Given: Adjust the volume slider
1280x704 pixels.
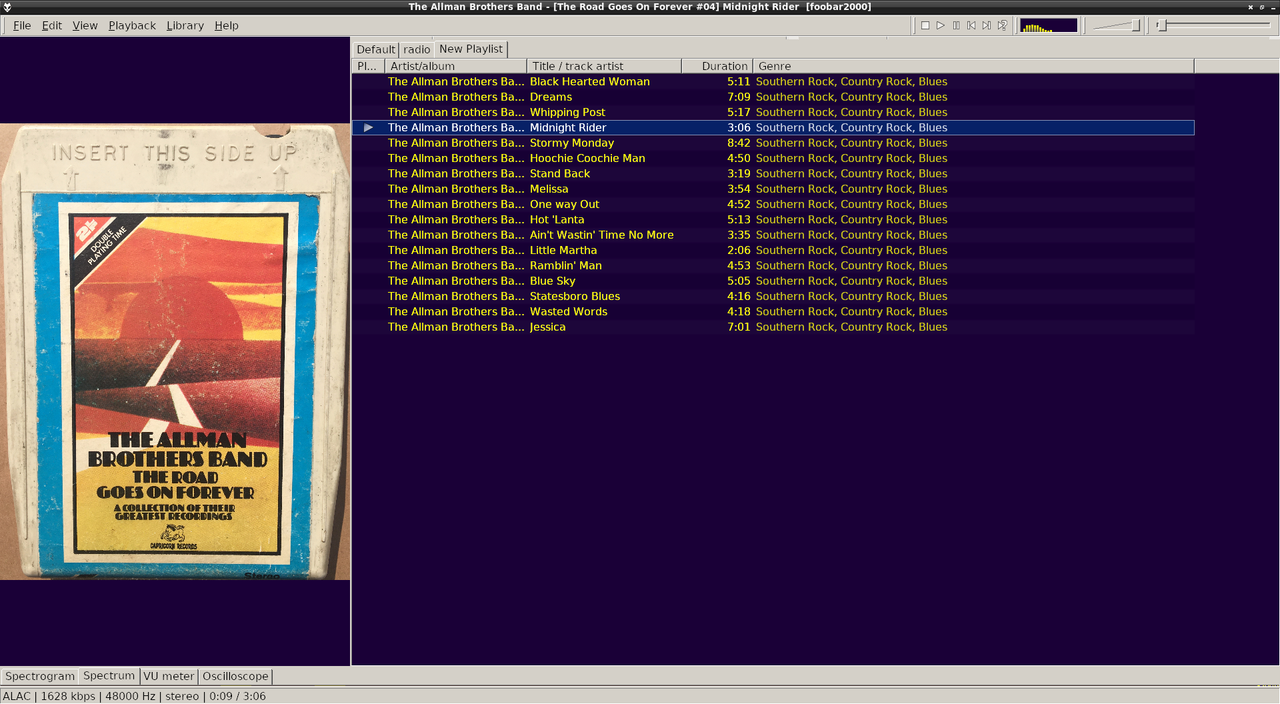Looking at the screenshot, I should pos(1116,25).
